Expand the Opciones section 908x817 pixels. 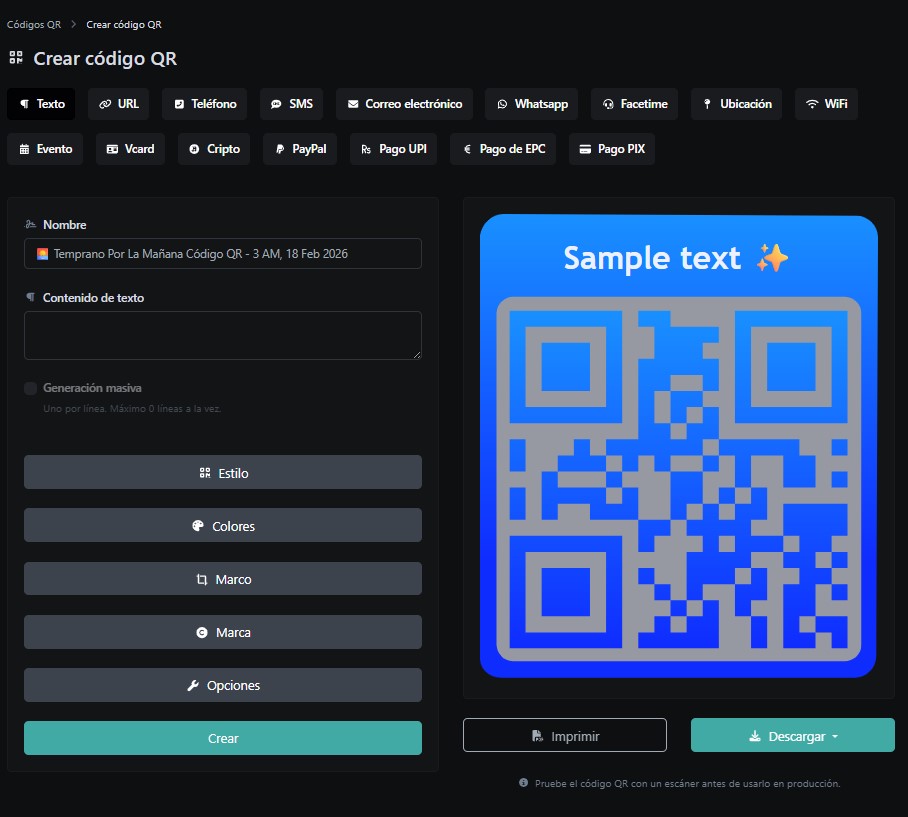point(222,685)
